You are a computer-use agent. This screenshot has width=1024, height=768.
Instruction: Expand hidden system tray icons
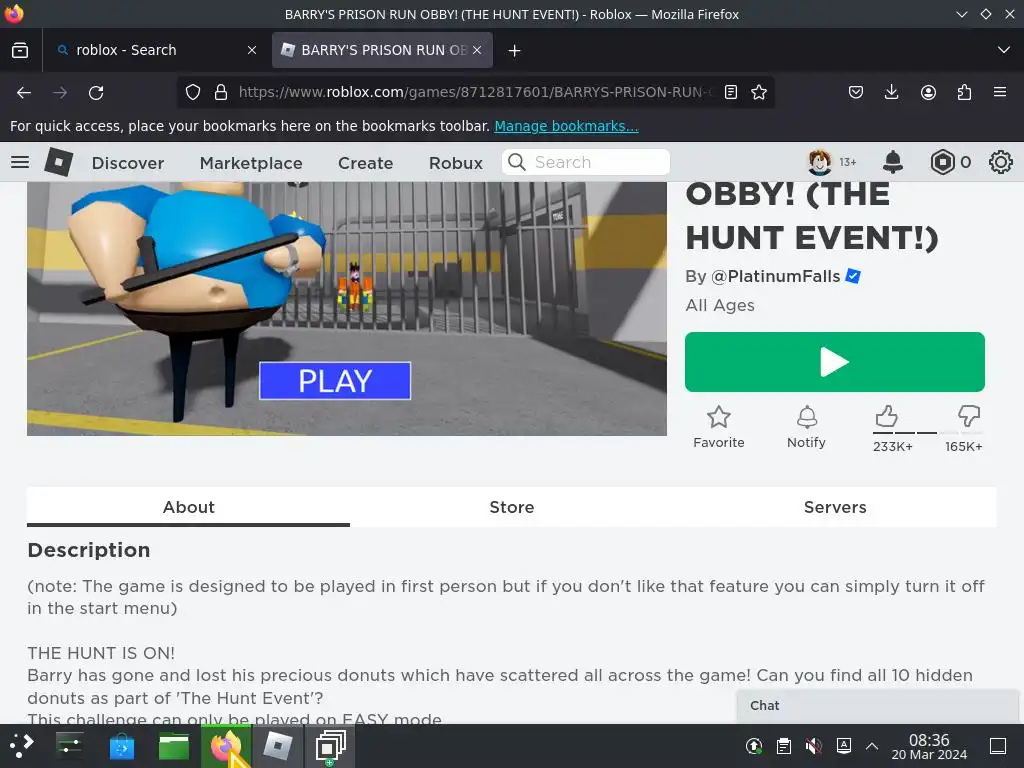click(x=871, y=746)
